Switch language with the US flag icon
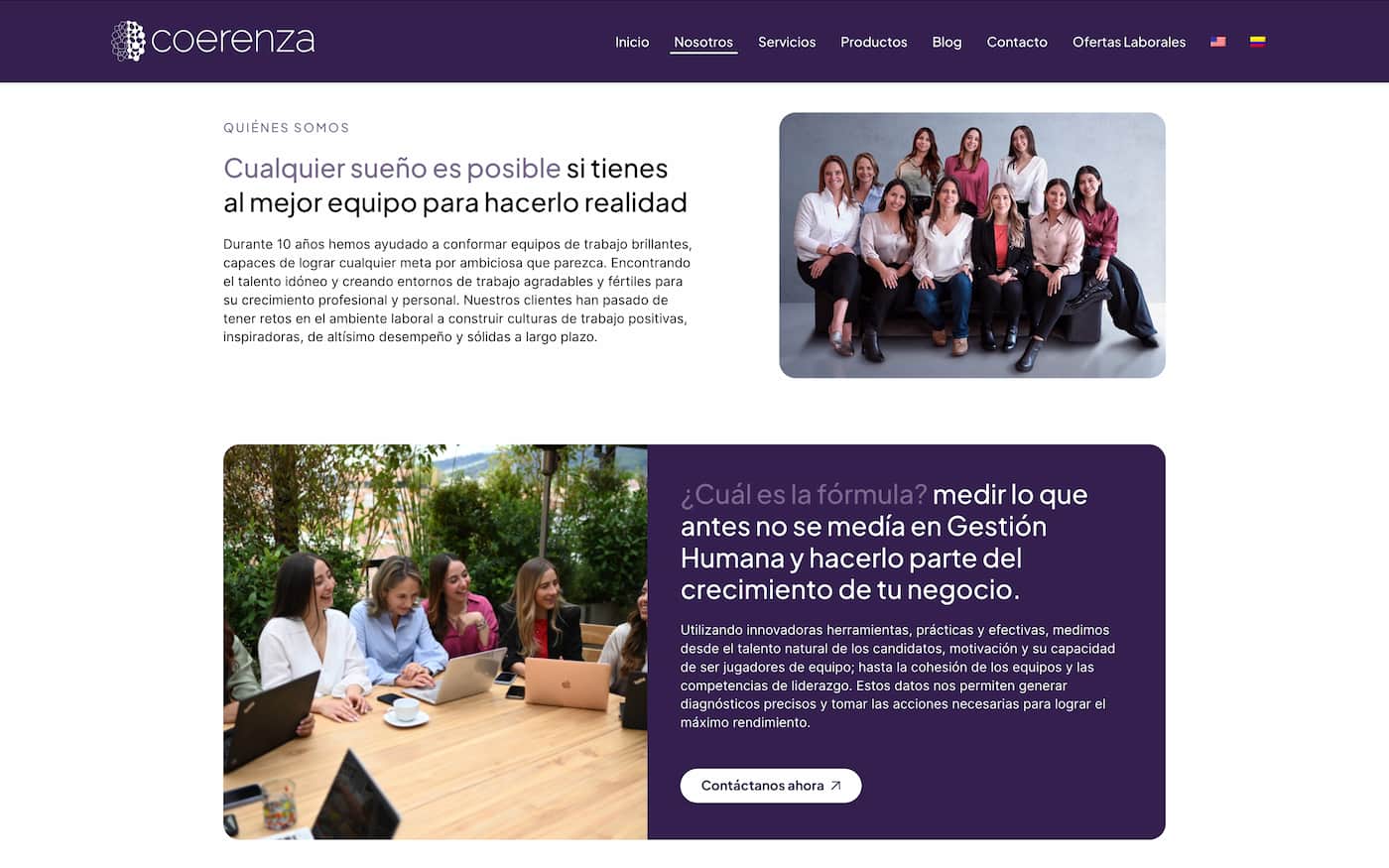 click(1218, 42)
